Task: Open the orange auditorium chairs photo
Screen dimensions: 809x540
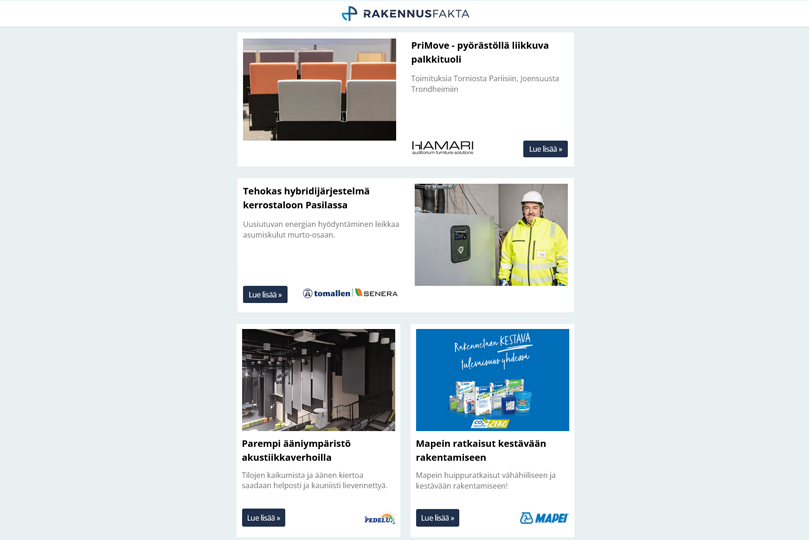Action: coord(319,89)
